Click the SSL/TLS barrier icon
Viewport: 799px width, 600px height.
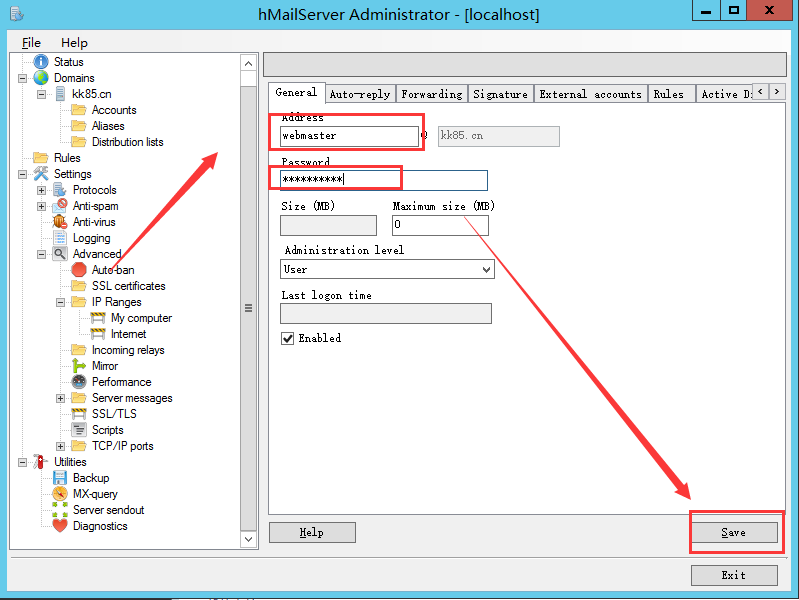click(78, 413)
